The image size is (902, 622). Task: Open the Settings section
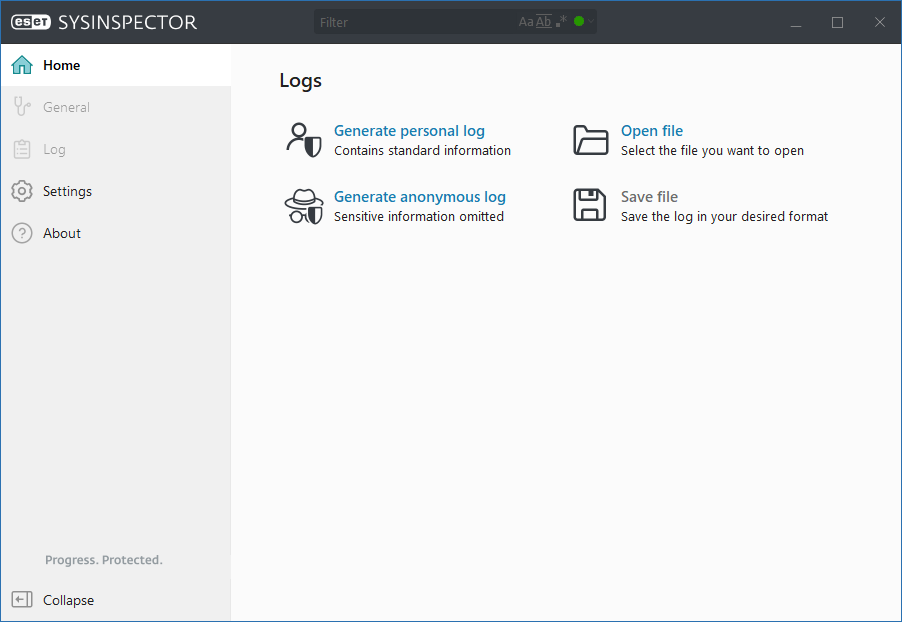point(67,191)
